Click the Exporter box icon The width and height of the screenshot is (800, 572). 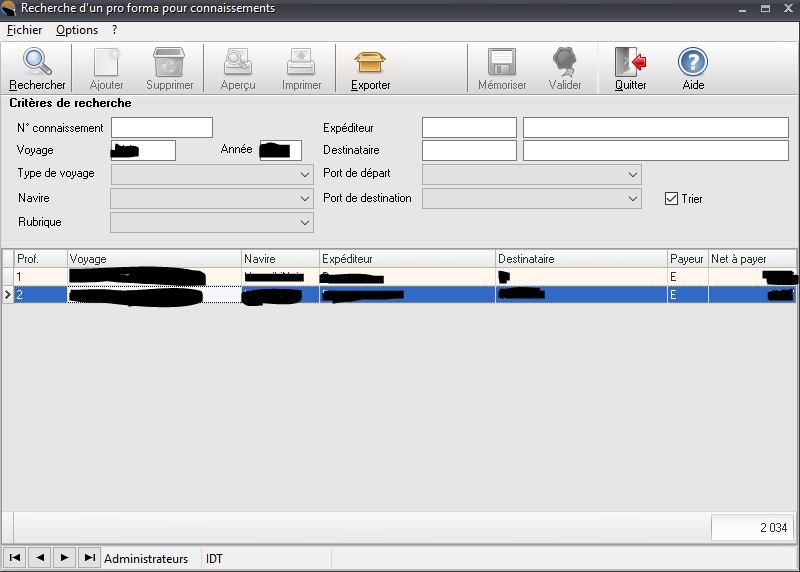pyautogui.click(x=370, y=63)
